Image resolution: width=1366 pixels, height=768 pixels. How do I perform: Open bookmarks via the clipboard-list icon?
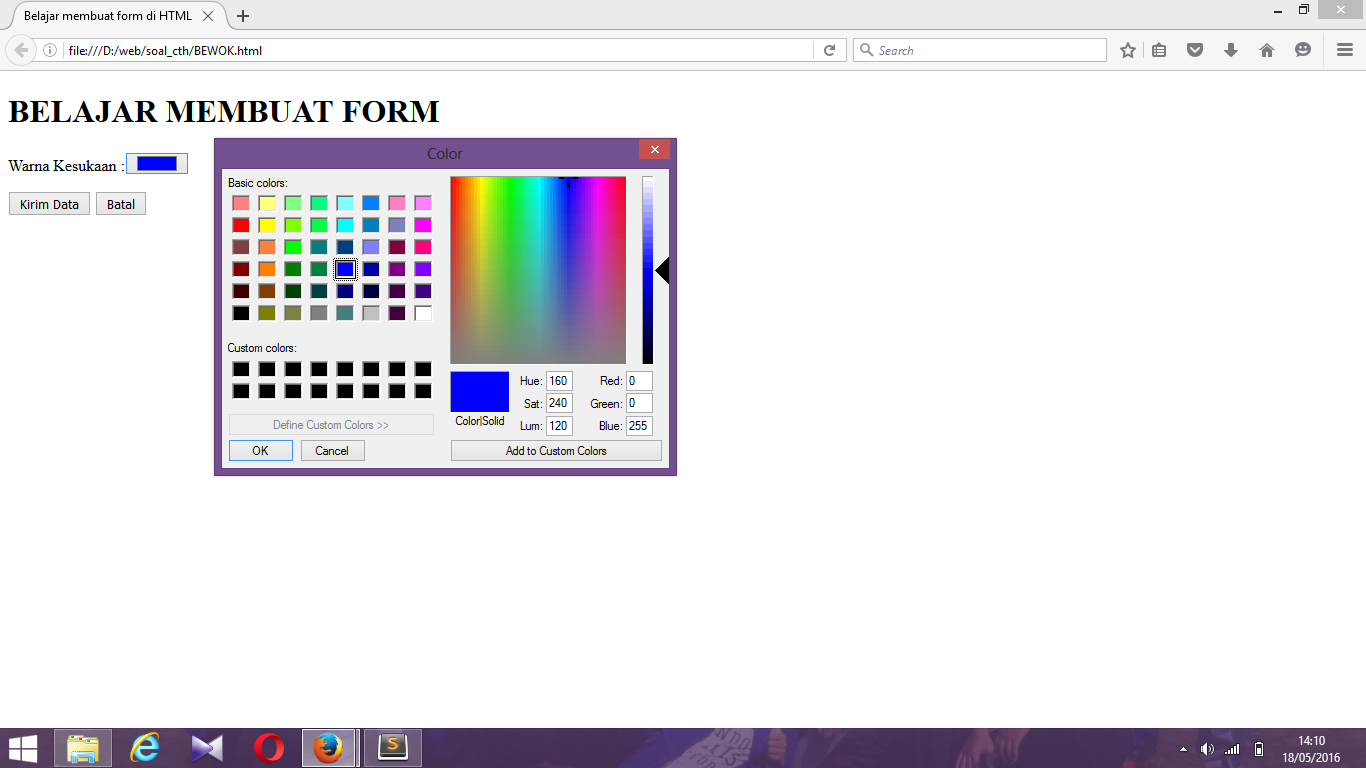pos(1159,49)
